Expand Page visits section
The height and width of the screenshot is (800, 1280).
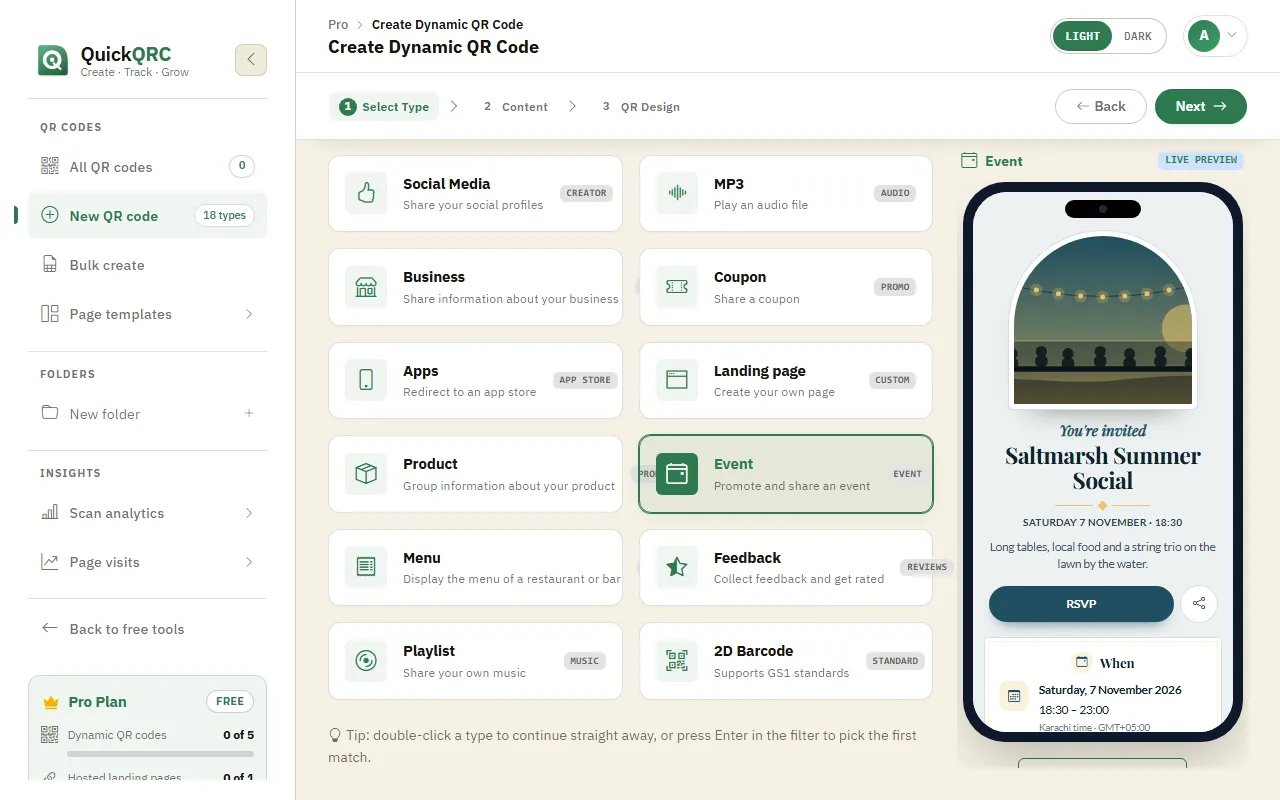tap(249, 562)
